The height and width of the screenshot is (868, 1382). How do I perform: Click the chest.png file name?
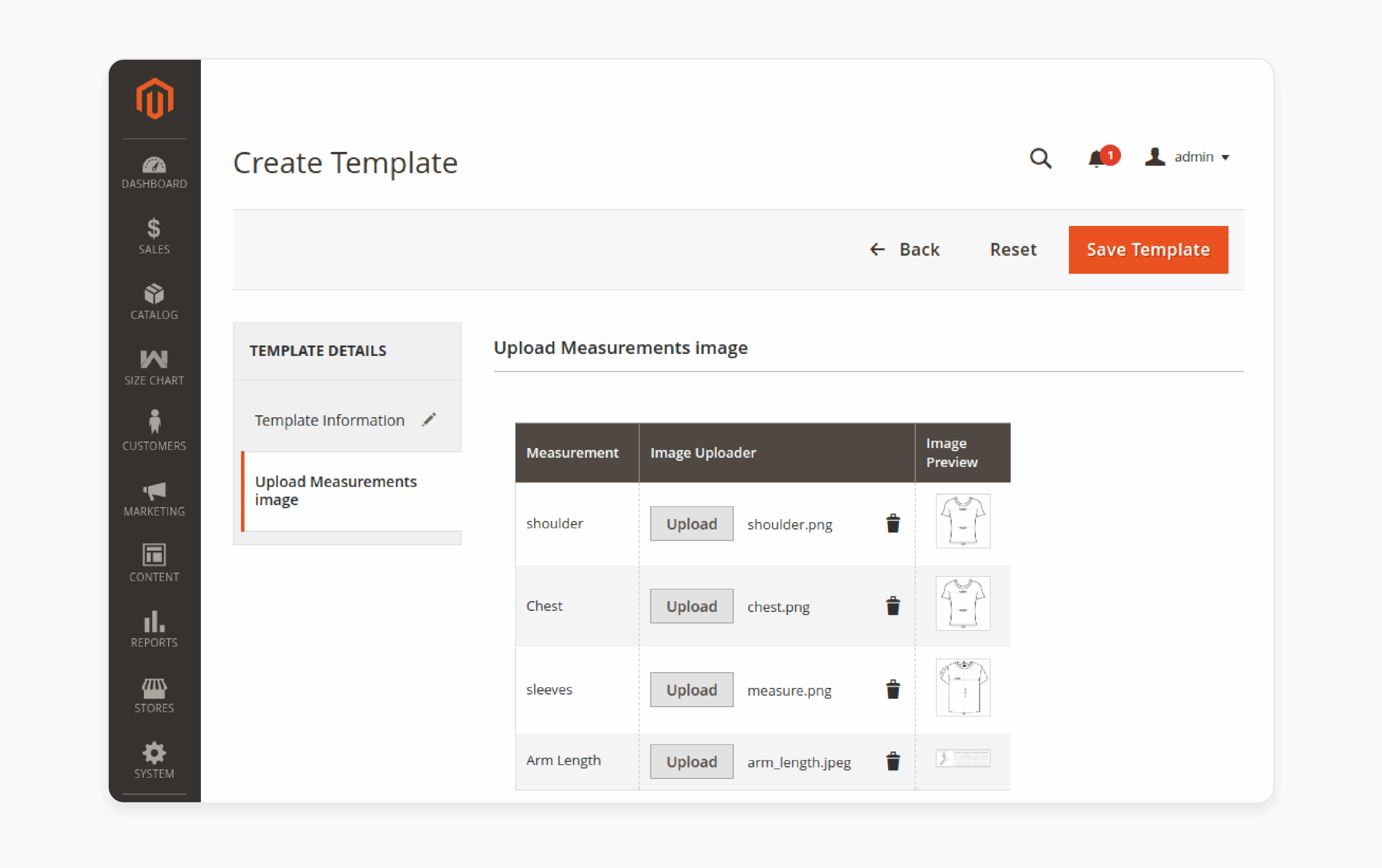(778, 607)
